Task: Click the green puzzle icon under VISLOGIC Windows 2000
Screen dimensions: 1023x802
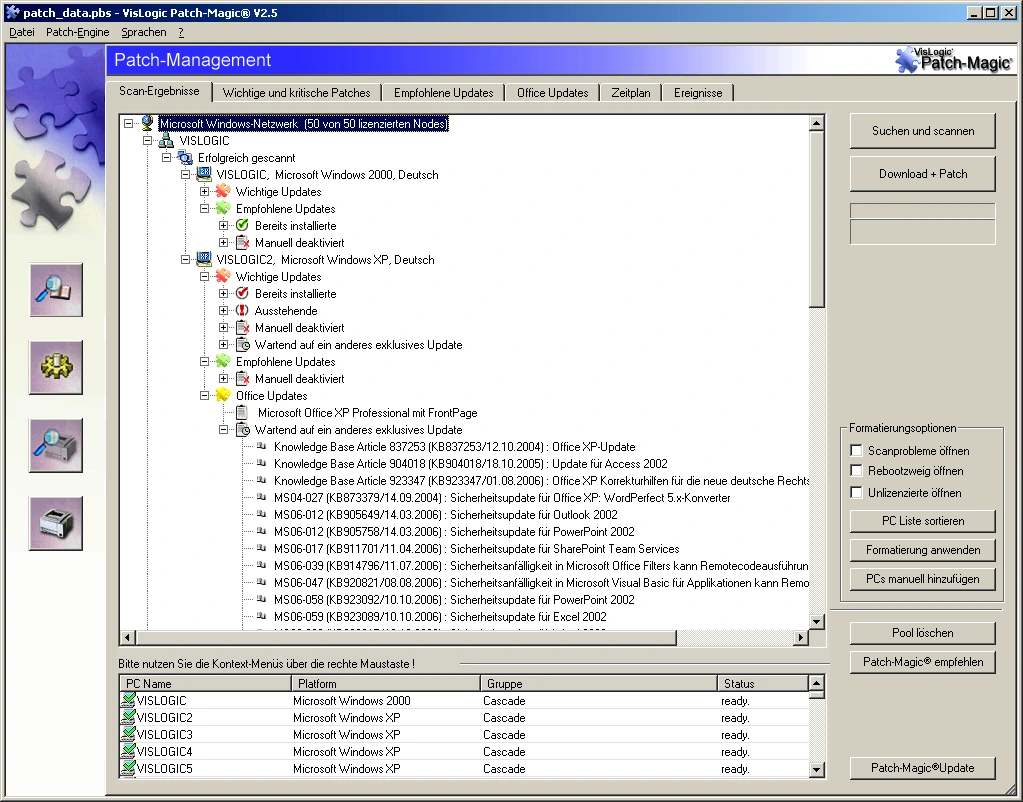Action: (x=223, y=208)
